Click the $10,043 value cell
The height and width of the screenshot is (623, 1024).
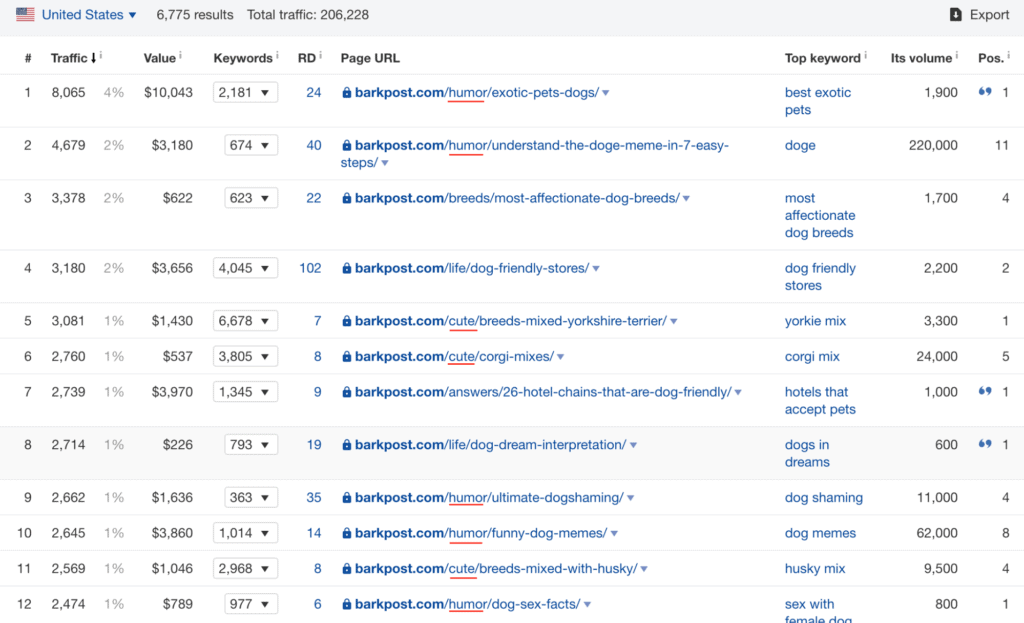click(x=168, y=93)
